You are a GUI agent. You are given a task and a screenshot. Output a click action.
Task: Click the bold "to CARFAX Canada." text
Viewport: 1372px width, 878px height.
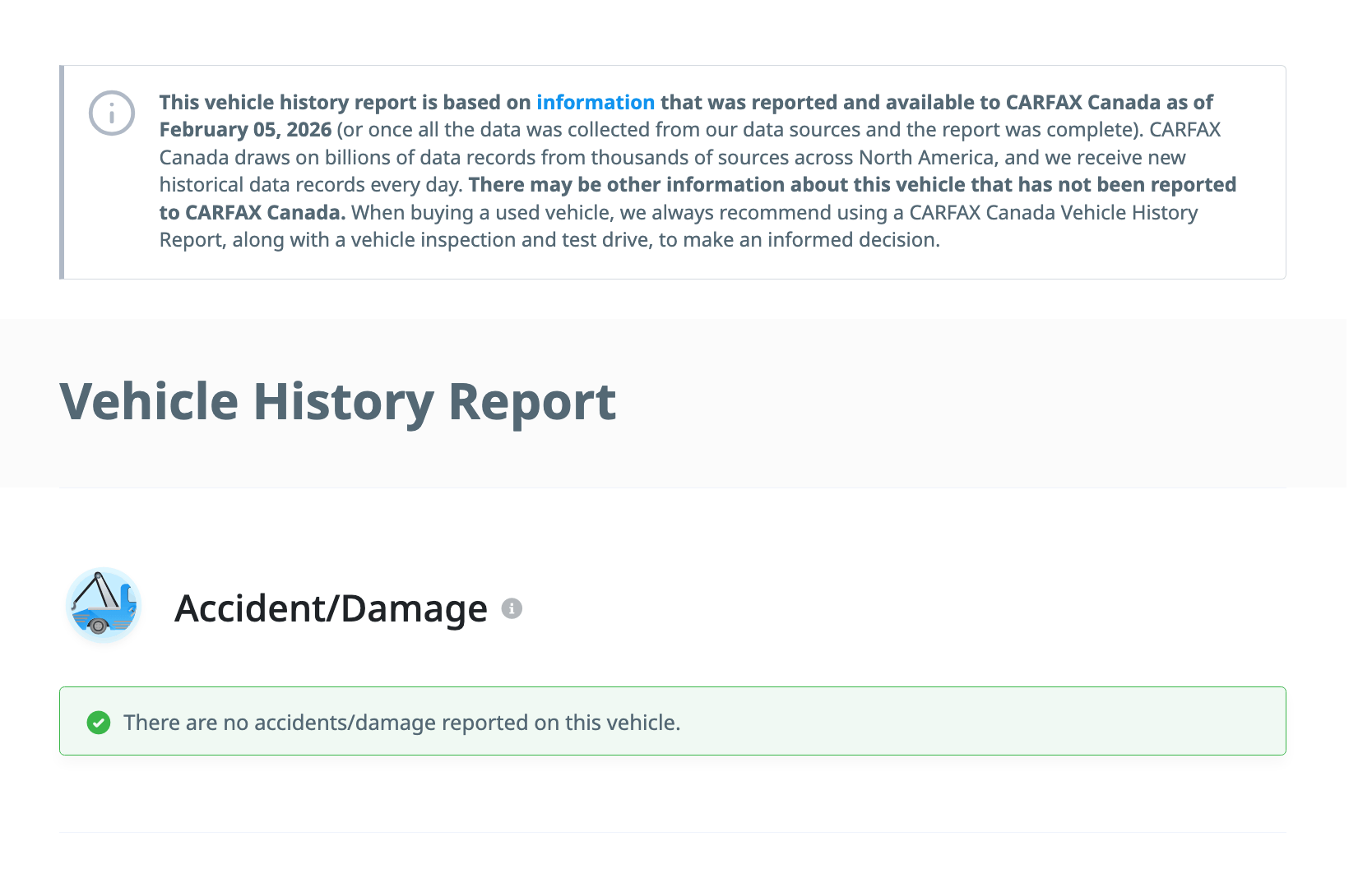tap(252, 212)
